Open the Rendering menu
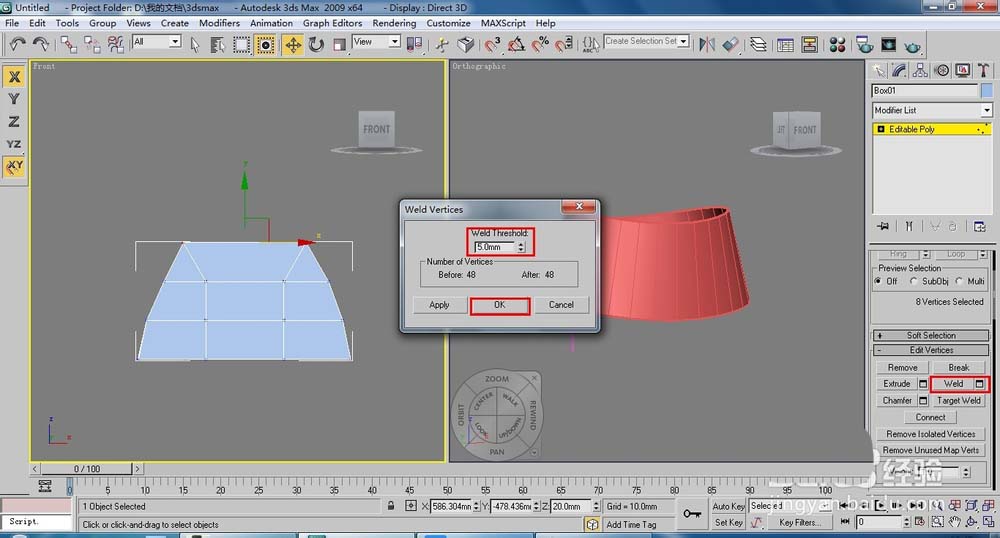Viewport: 1000px width, 538px height. (394, 23)
